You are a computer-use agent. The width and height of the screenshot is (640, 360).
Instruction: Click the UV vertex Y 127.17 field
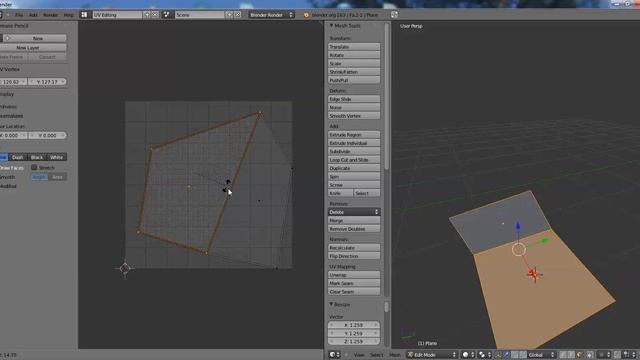47,82
